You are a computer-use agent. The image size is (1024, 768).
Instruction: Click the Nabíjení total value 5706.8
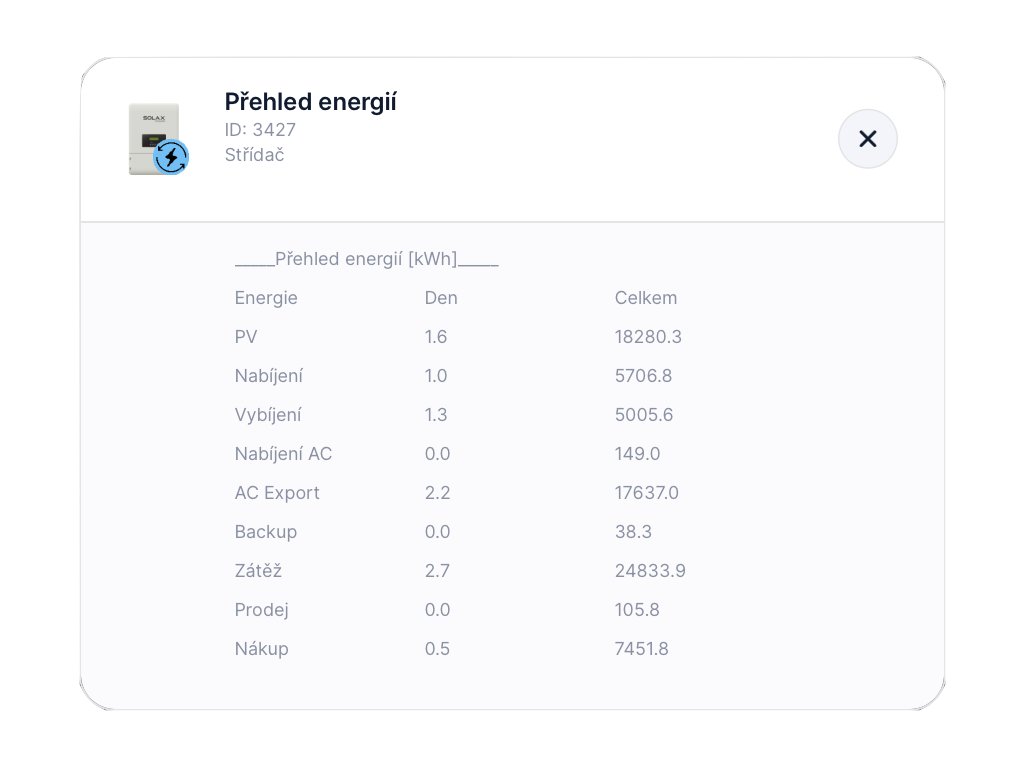tap(643, 376)
